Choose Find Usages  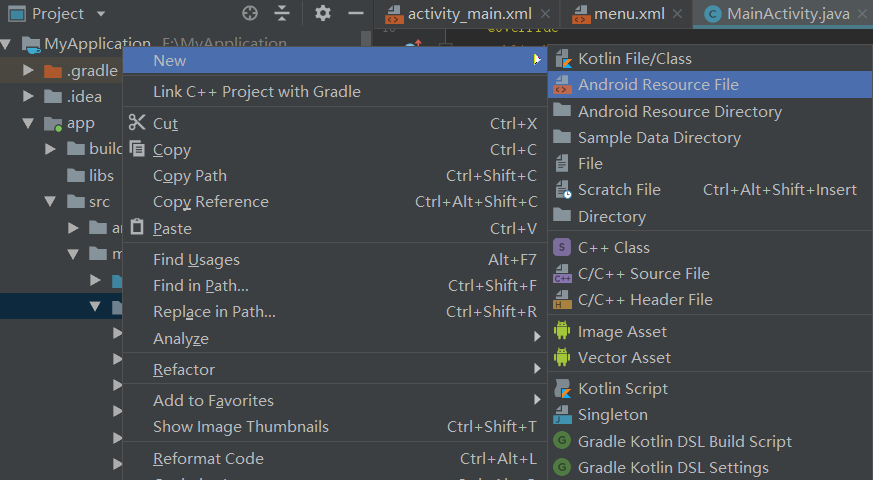335,259
